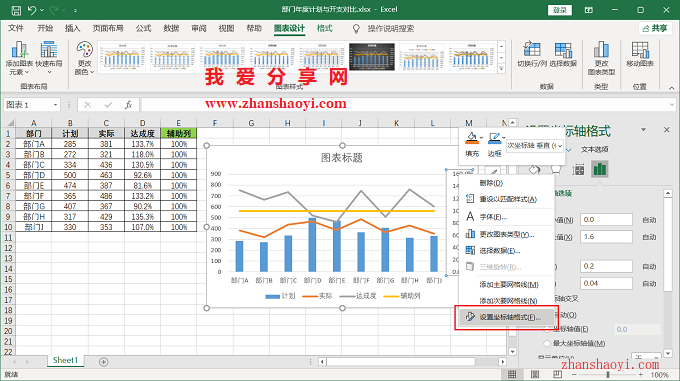The width and height of the screenshot is (680, 381).
Task: Click zoom out minus icon
Action: (574, 374)
